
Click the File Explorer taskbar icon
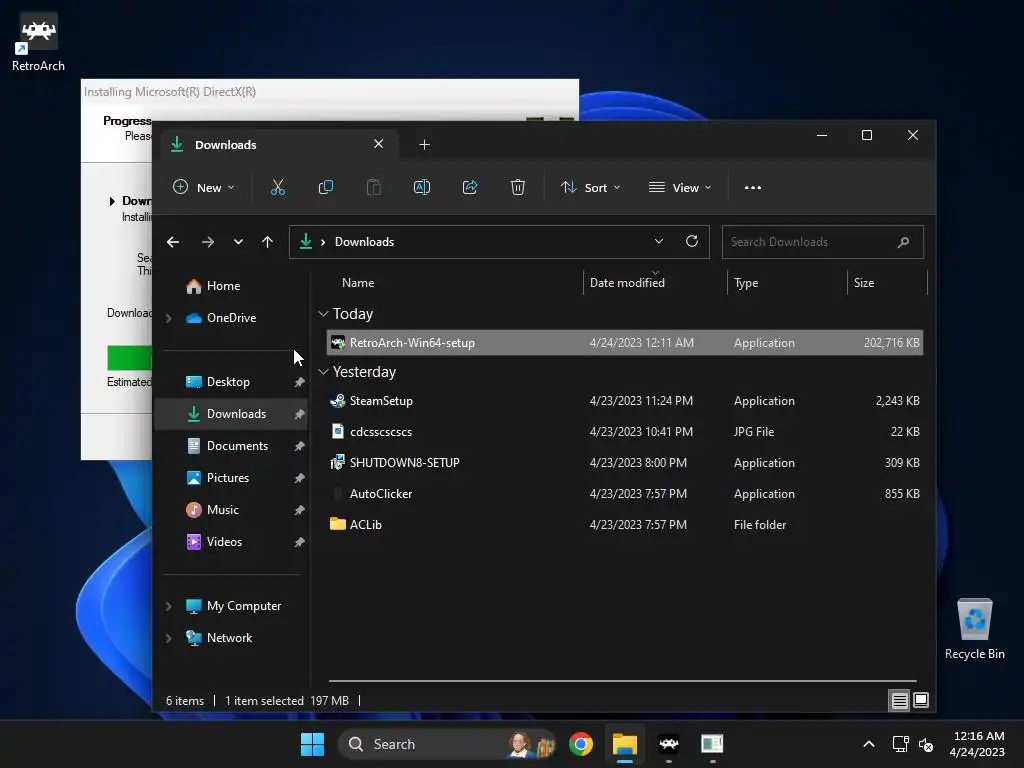pyautogui.click(x=624, y=744)
